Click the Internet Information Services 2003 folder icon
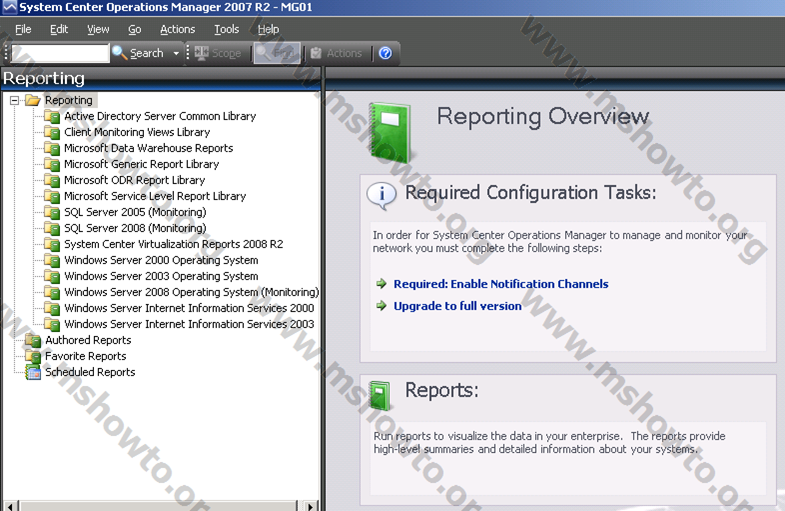This screenshot has width=785, height=511. [x=52, y=325]
